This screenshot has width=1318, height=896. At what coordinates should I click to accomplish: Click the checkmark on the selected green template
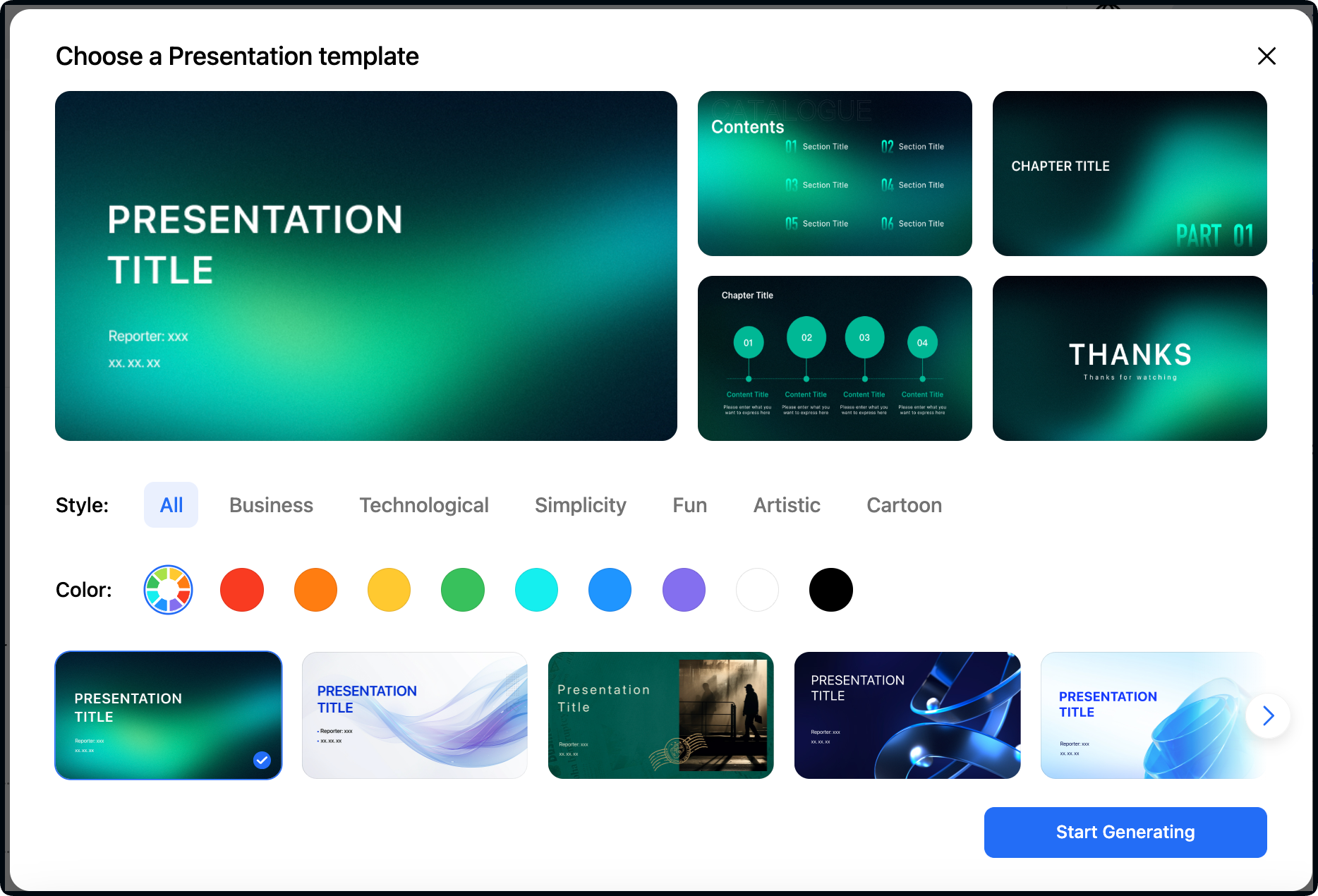(x=262, y=761)
